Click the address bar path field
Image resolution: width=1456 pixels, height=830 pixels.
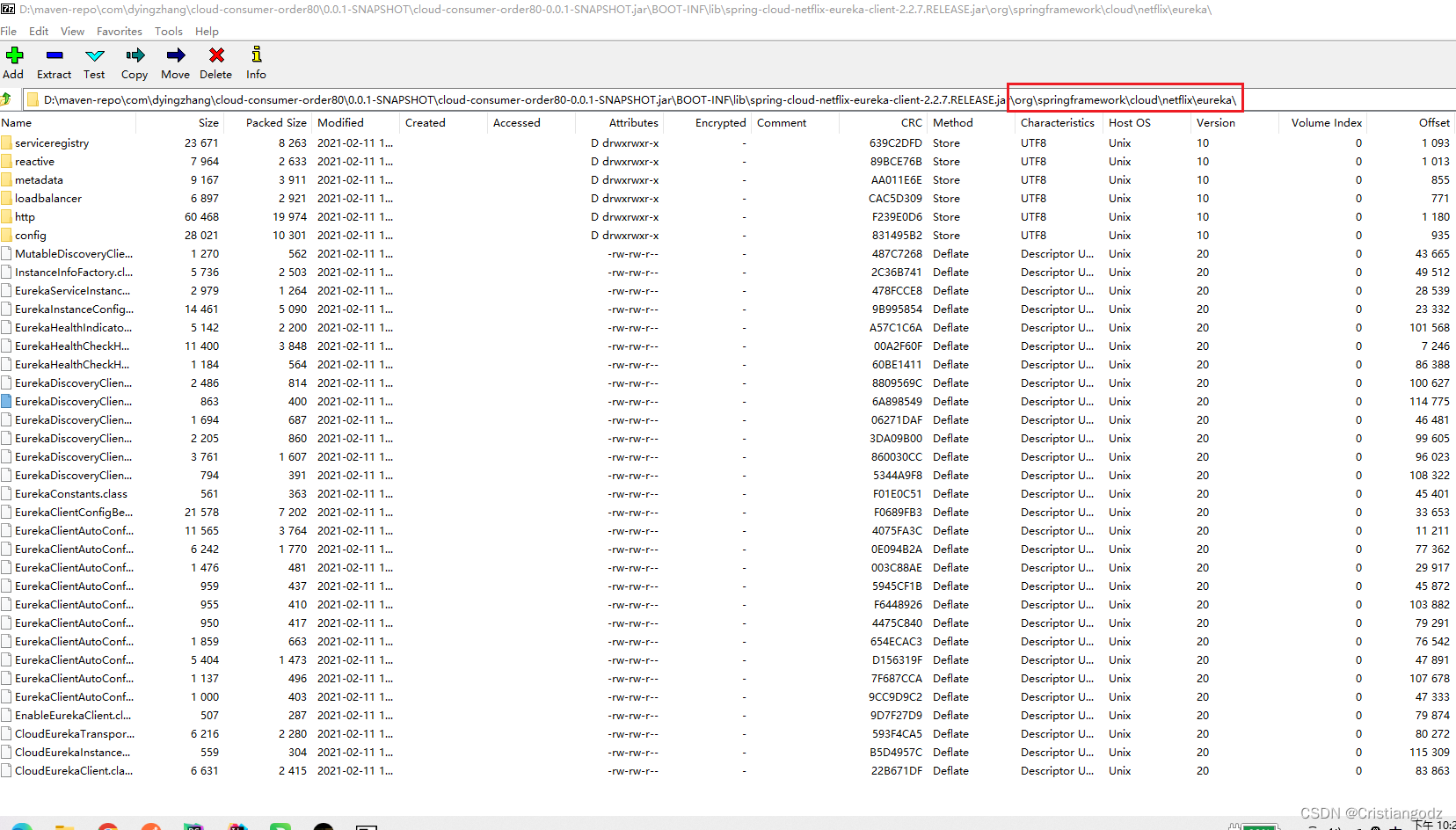pos(739,100)
